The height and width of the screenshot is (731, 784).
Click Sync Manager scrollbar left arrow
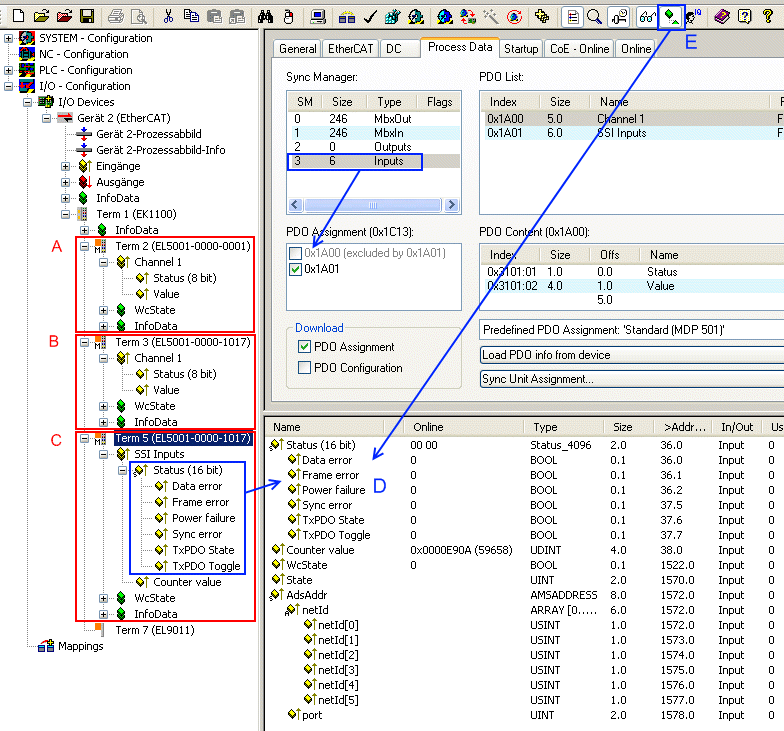pyautogui.click(x=295, y=205)
